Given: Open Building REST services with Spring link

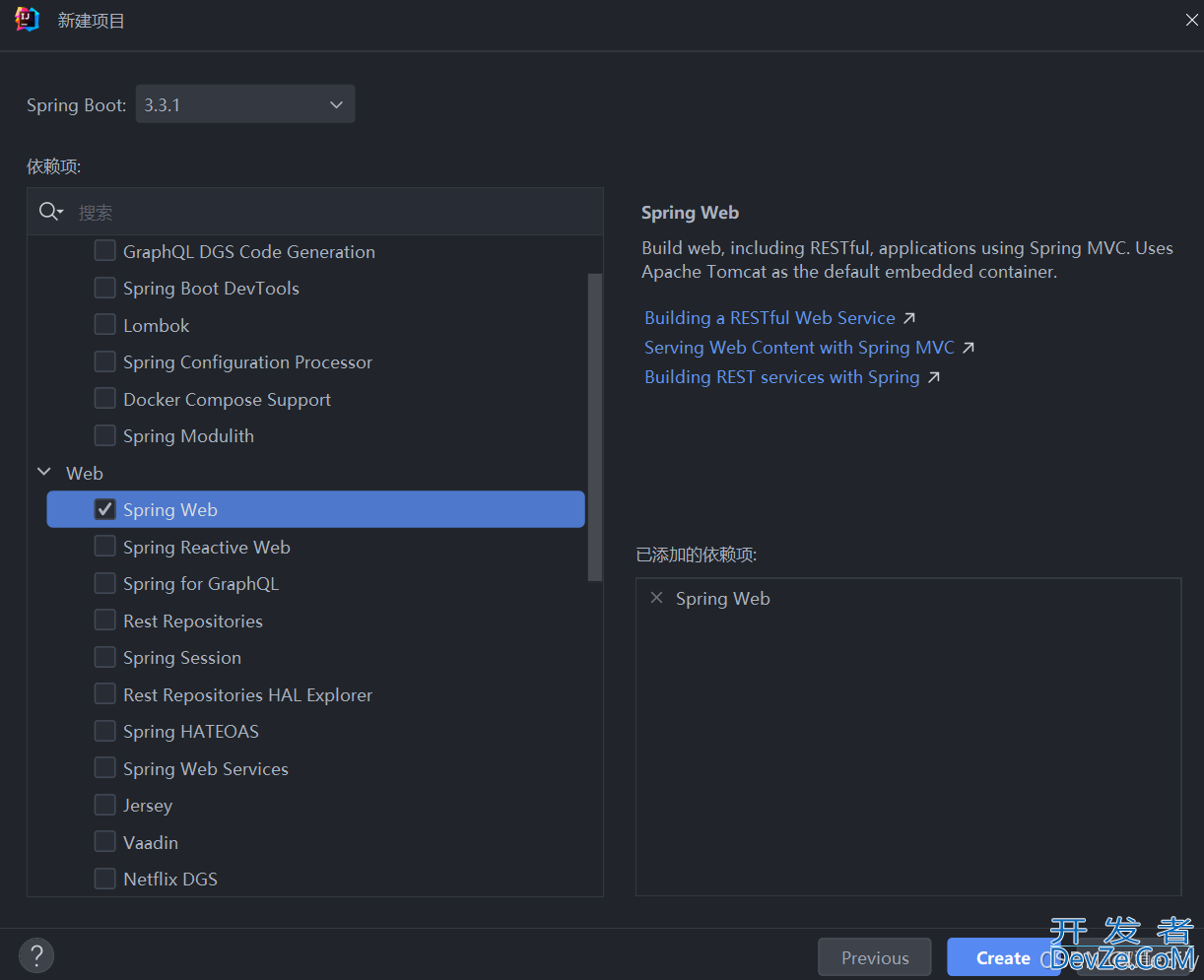Looking at the screenshot, I should (781, 377).
